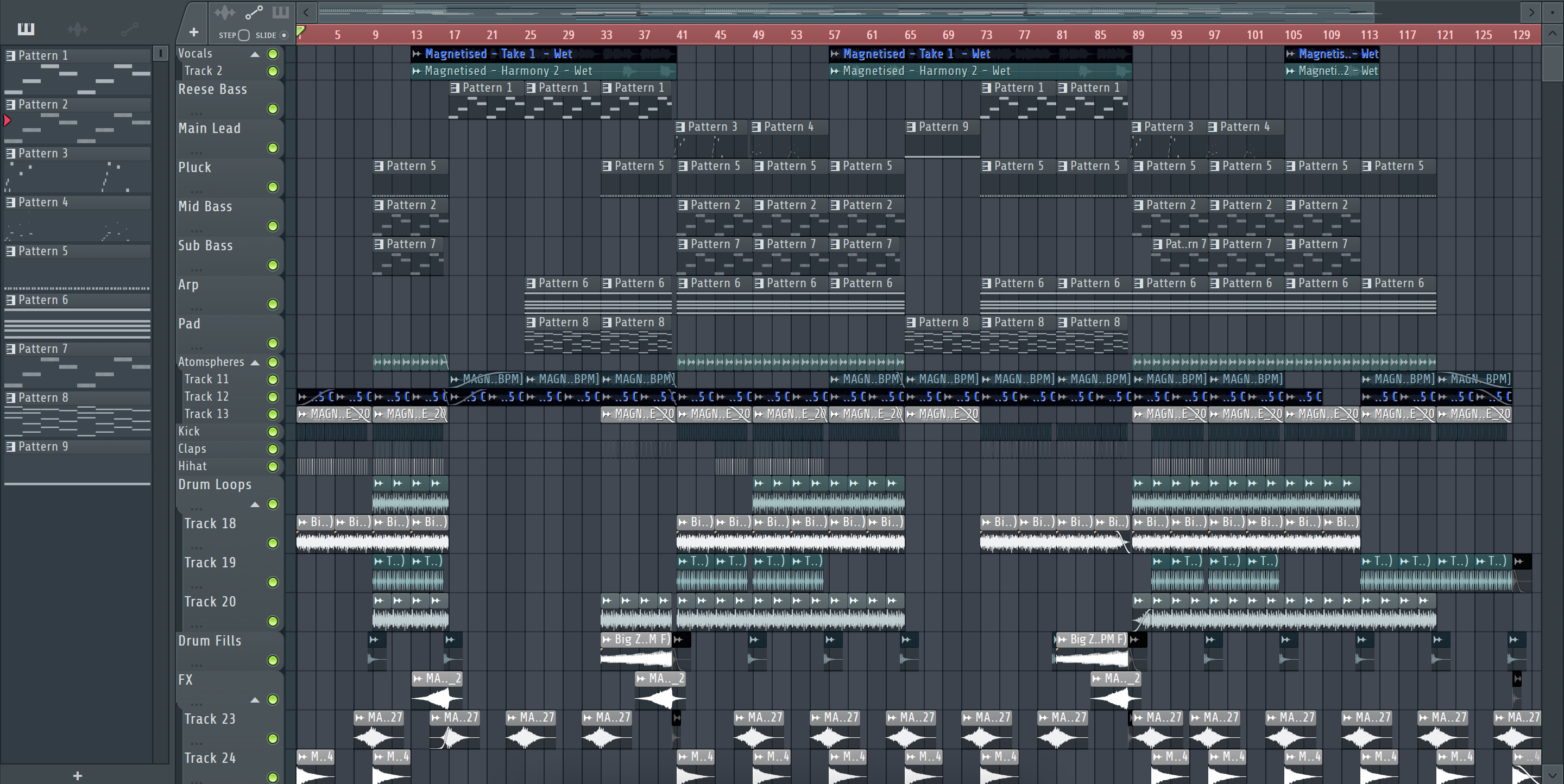Click the piano icon beside Pattern 8 in picker
This screenshot has height=784, width=1564.
(10, 398)
